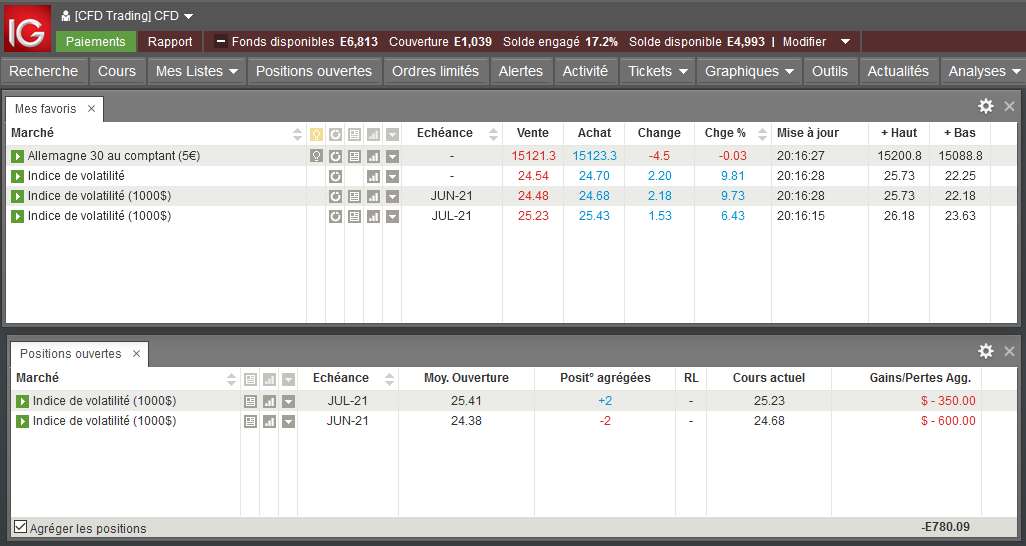1026x546 pixels.
Task: Click circular arrow icon on Allemagne 30 row
Action: pyautogui.click(x=335, y=156)
